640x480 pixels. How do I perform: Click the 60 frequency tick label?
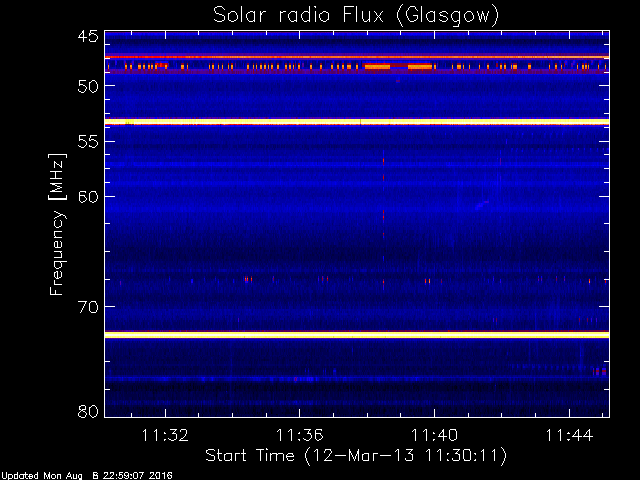click(x=88, y=197)
